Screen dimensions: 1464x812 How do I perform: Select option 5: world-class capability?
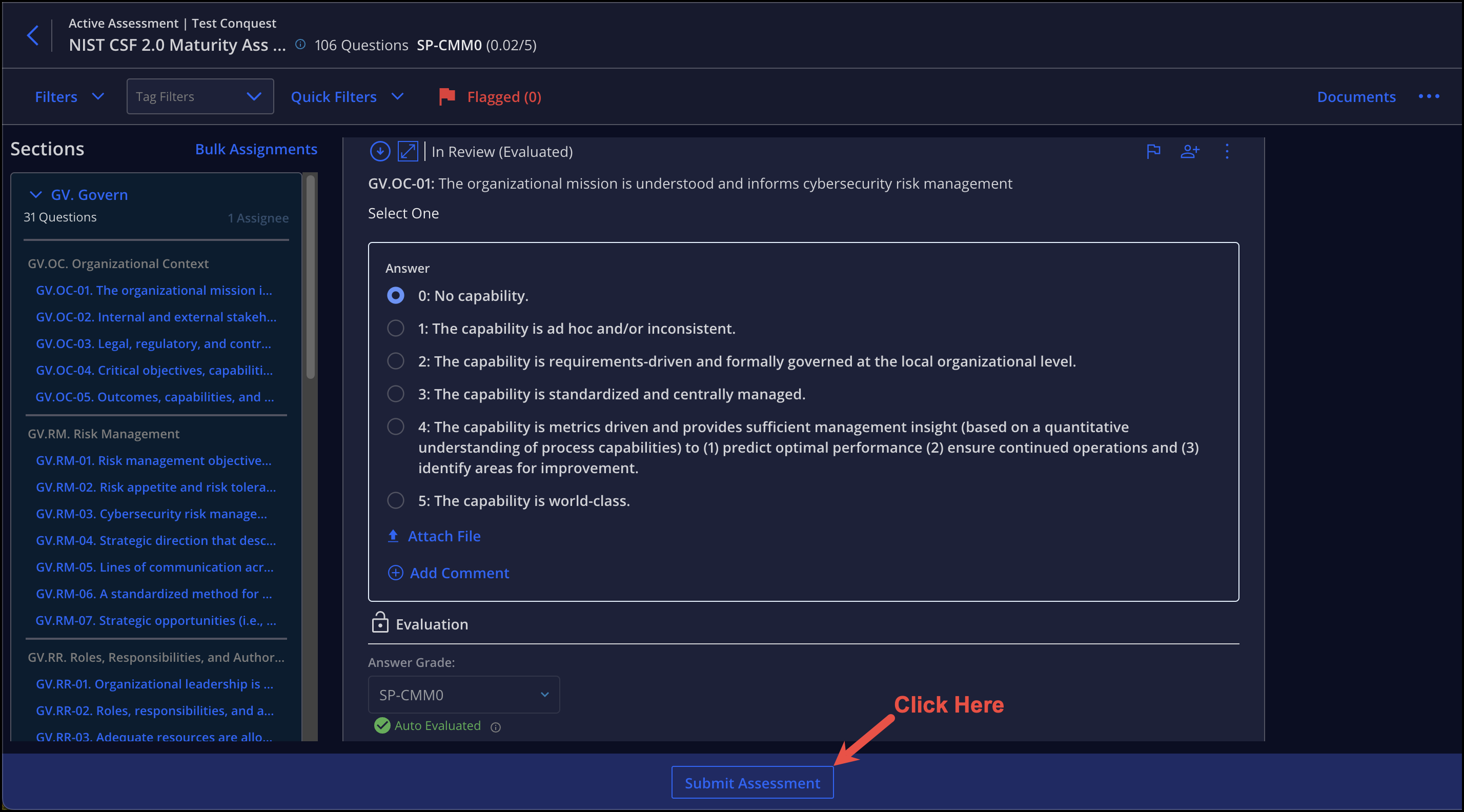click(x=396, y=501)
